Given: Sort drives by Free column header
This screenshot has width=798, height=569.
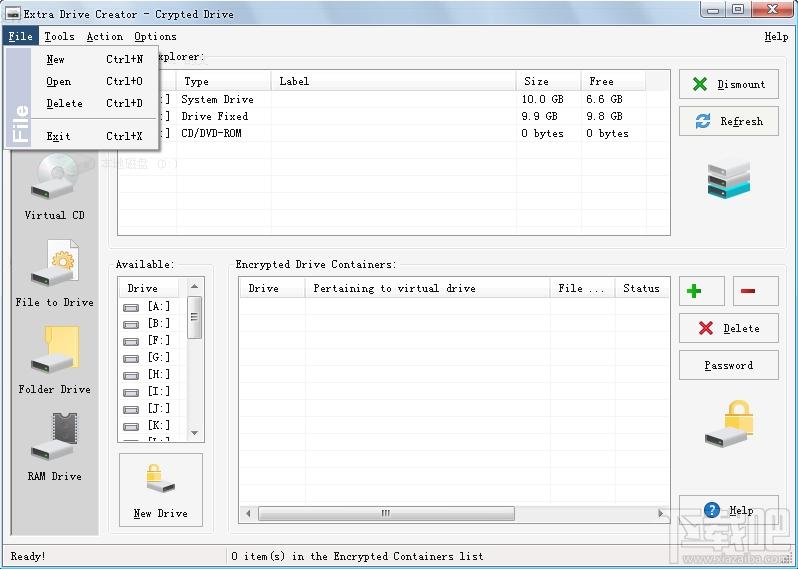Looking at the screenshot, I should pyautogui.click(x=613, y=81).
